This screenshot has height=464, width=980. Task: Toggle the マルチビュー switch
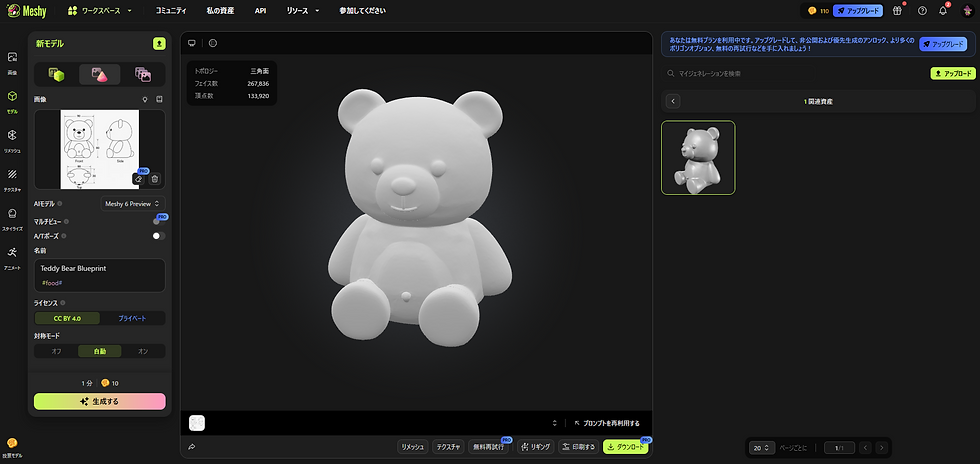tap(159, 221)
